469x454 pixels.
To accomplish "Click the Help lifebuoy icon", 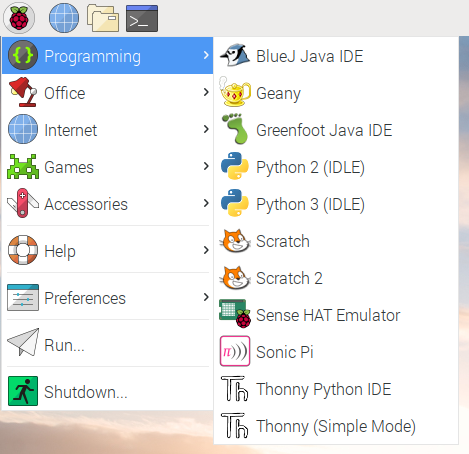I will pyautogui.click(x=23, y=250).
